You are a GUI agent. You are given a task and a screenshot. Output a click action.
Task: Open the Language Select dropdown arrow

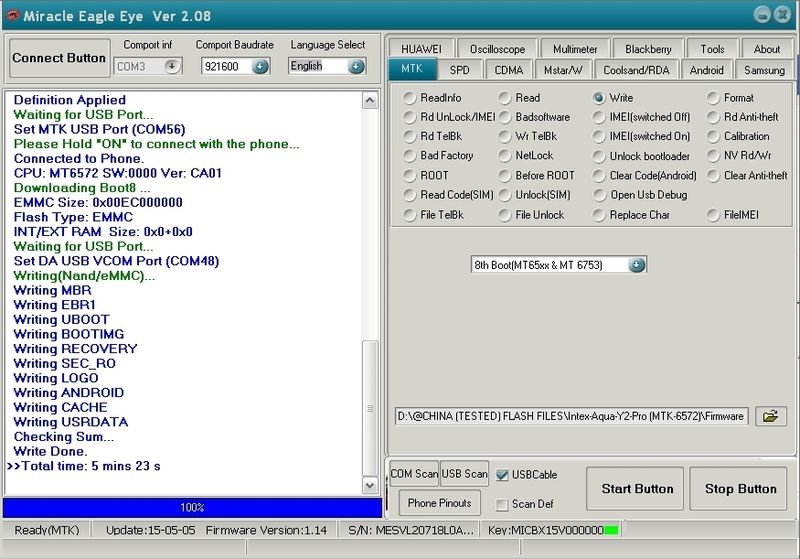[x=356, y=66]
